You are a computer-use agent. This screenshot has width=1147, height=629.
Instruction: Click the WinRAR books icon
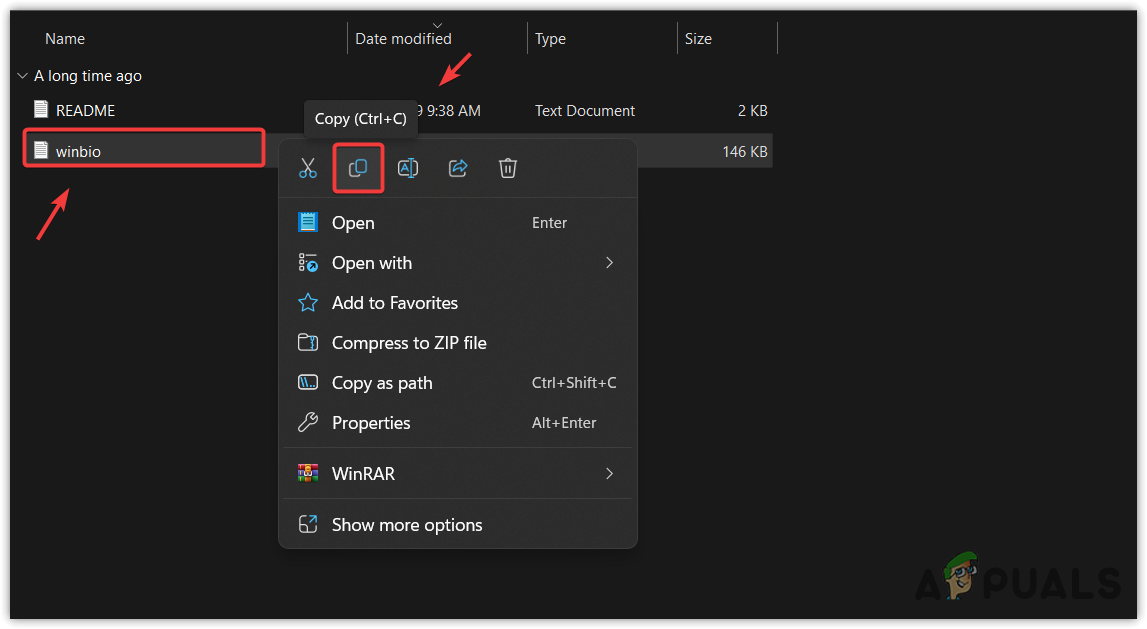coord(308,473)
